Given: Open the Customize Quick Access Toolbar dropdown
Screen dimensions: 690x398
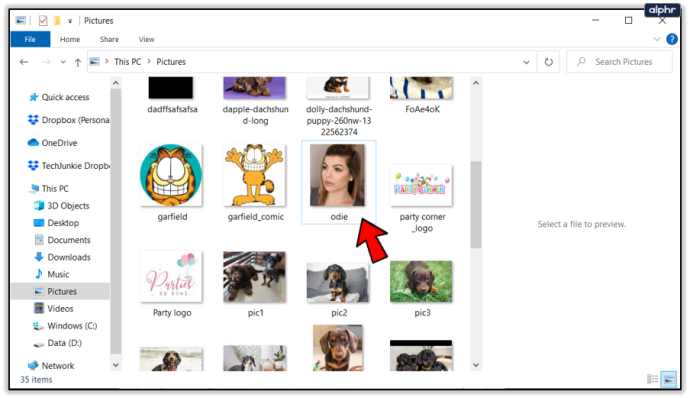Looking at the screenshot, I should tap(70, 21).
